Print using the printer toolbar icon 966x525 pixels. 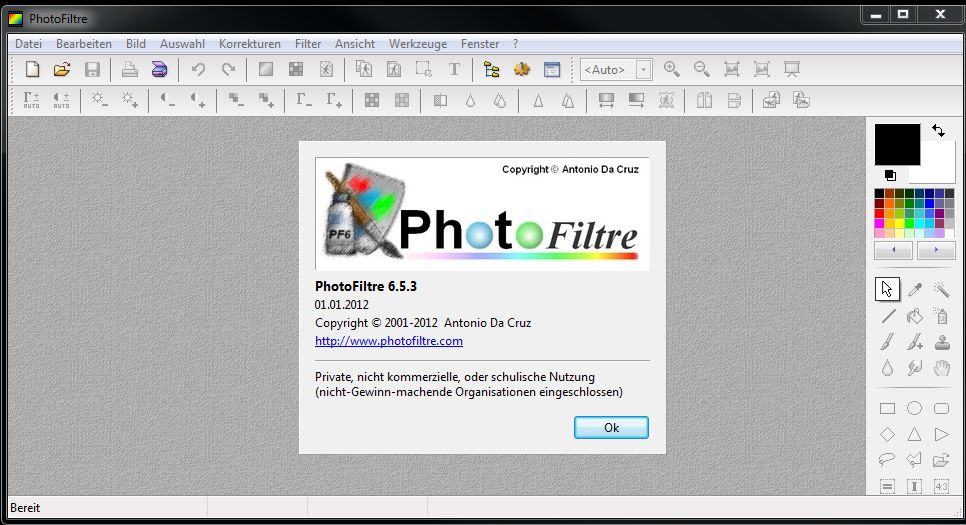click(x=129, y=70)
